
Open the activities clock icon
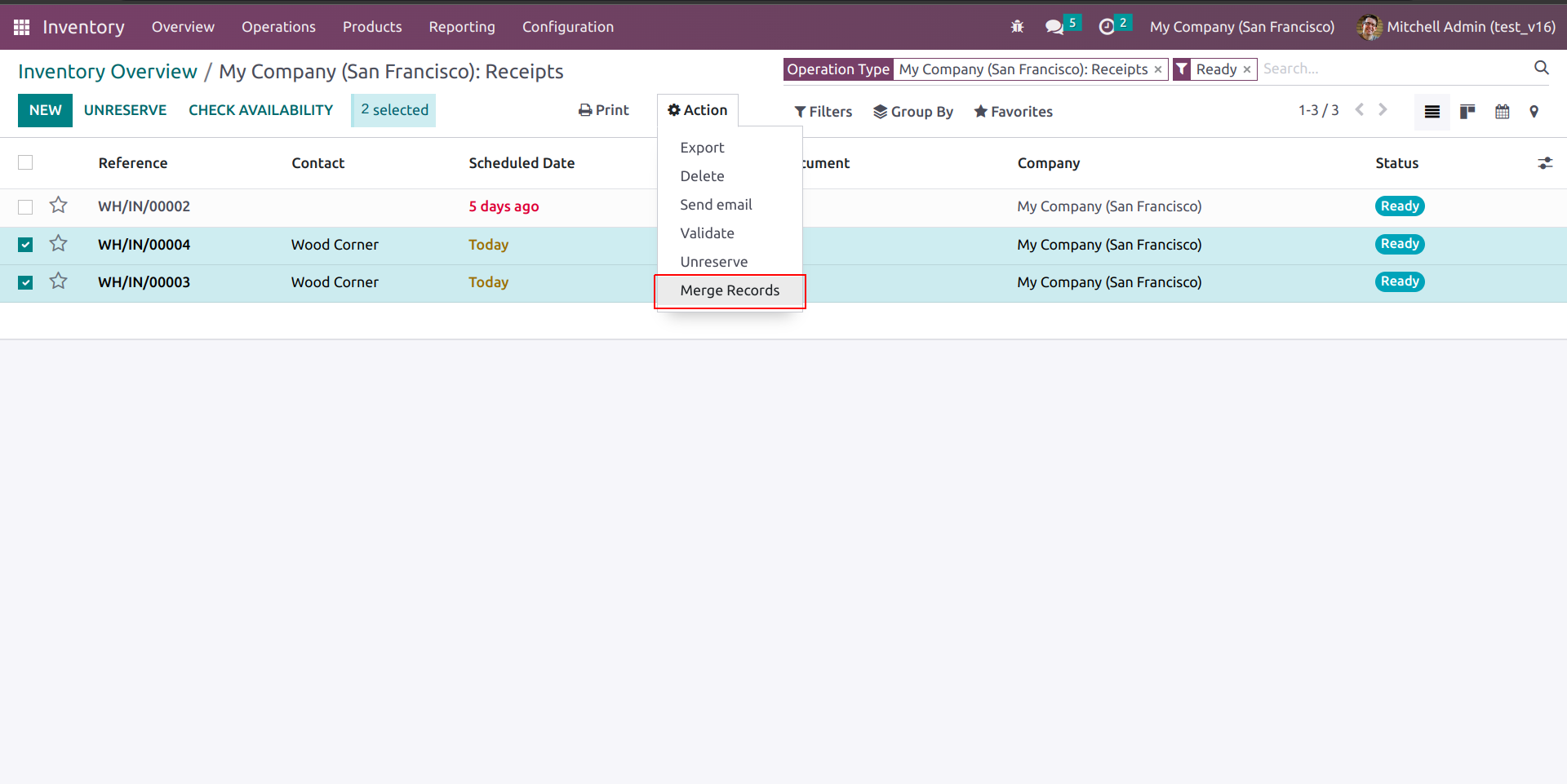[x=1107, y=27]
